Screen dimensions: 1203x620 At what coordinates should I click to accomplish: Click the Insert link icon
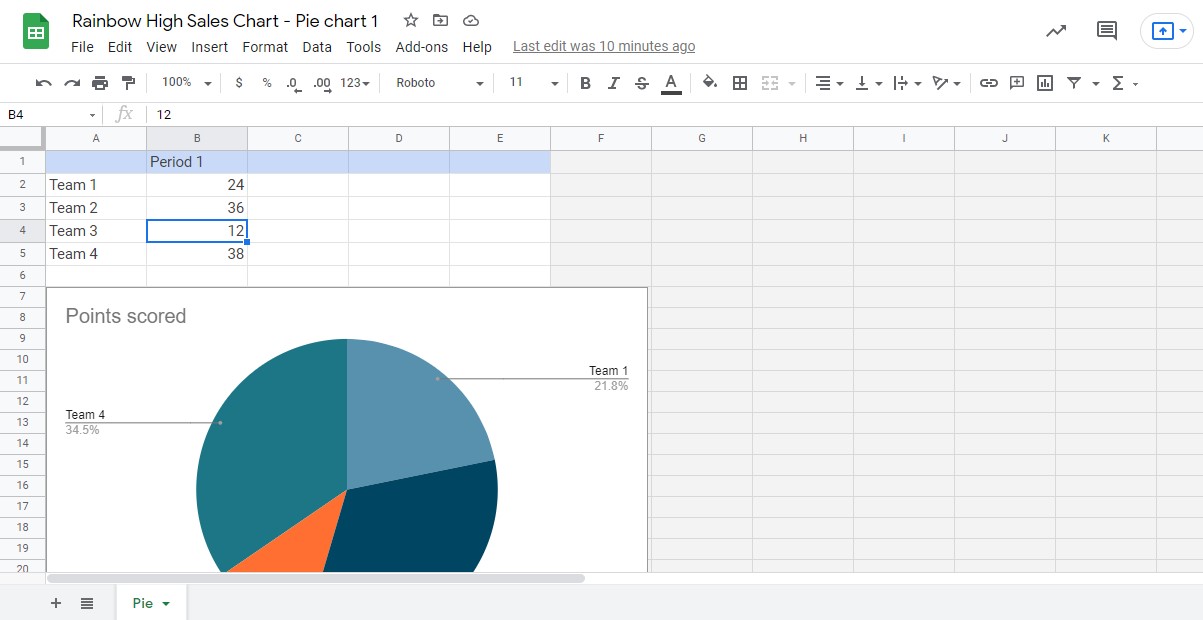(x=988, y=82)
